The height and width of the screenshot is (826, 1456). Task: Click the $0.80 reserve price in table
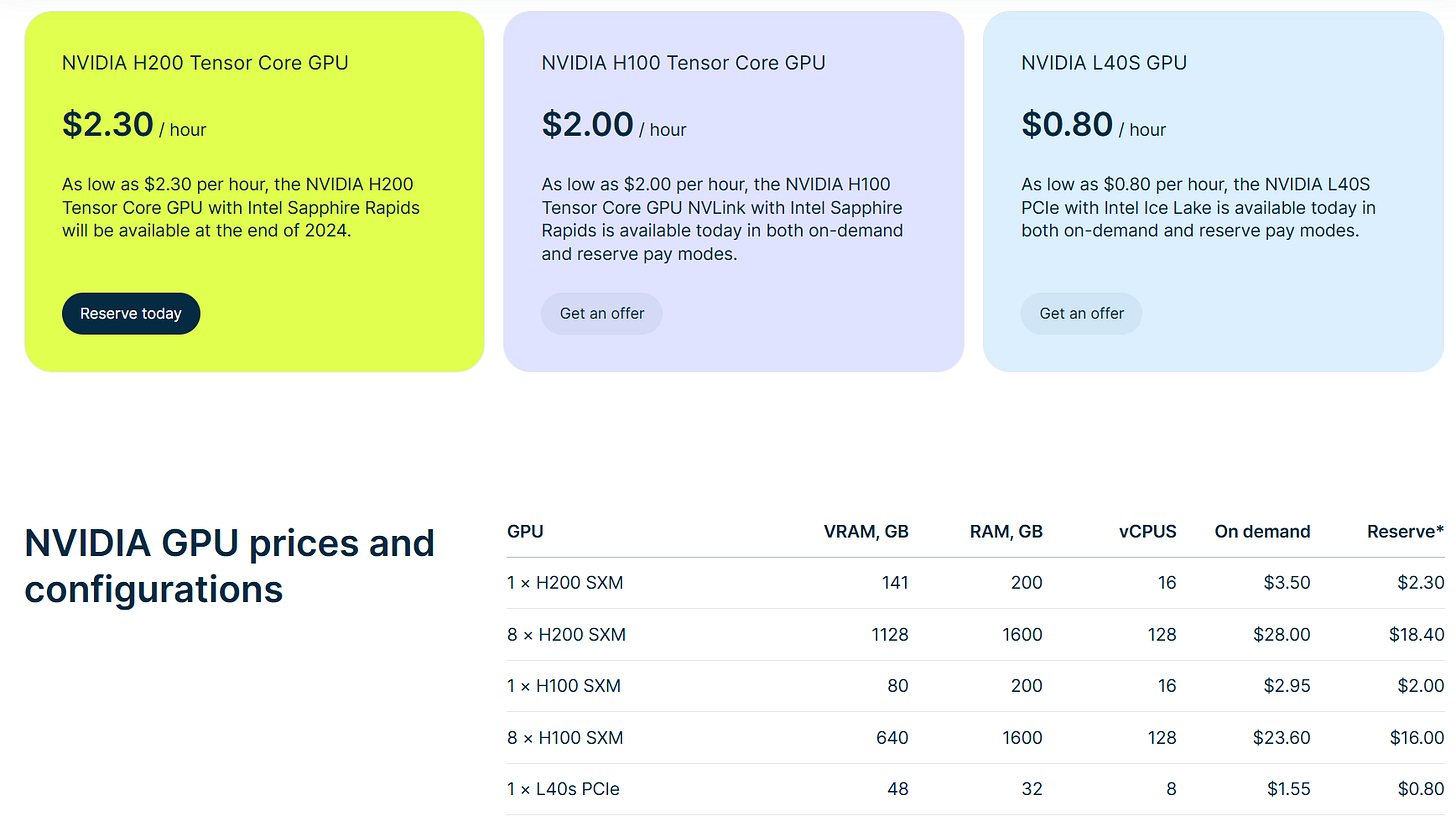(x=1421, y=789)
